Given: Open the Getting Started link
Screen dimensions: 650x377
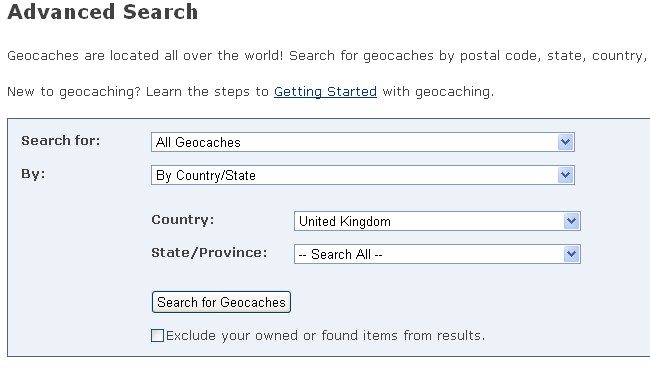Looking at the screenshot, I should [325, 91].
